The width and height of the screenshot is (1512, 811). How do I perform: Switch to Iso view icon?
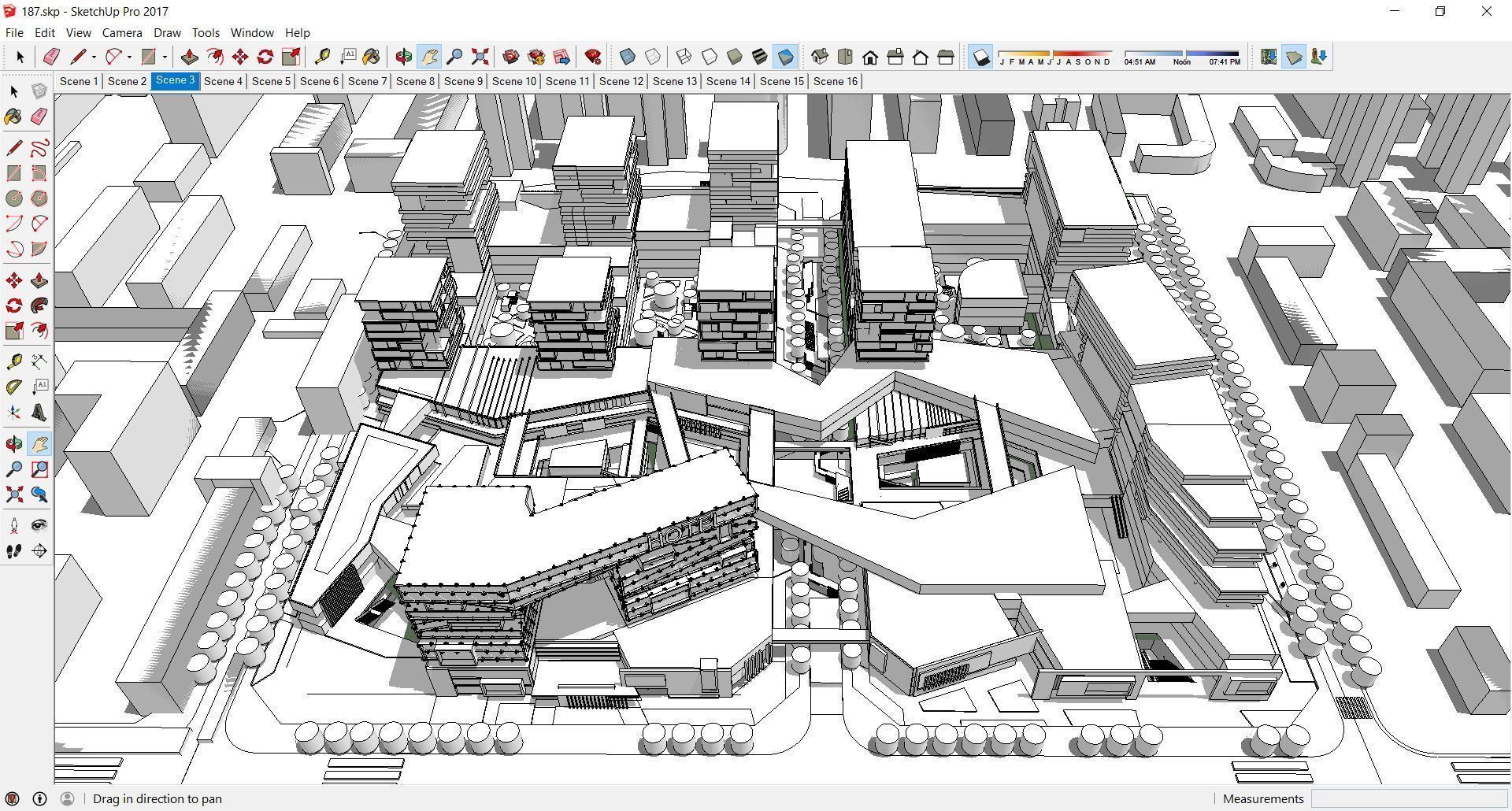click(x=820, y=57)
